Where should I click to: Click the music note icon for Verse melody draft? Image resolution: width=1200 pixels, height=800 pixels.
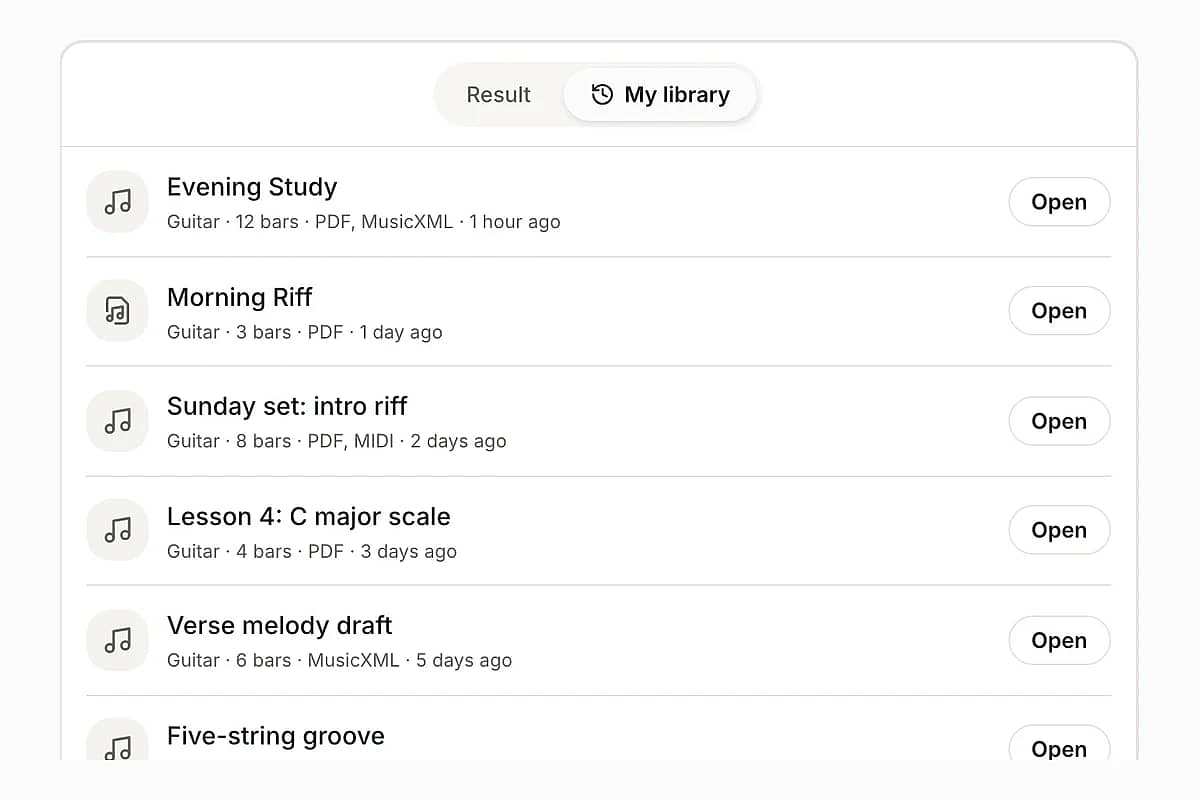click(118, 640)
